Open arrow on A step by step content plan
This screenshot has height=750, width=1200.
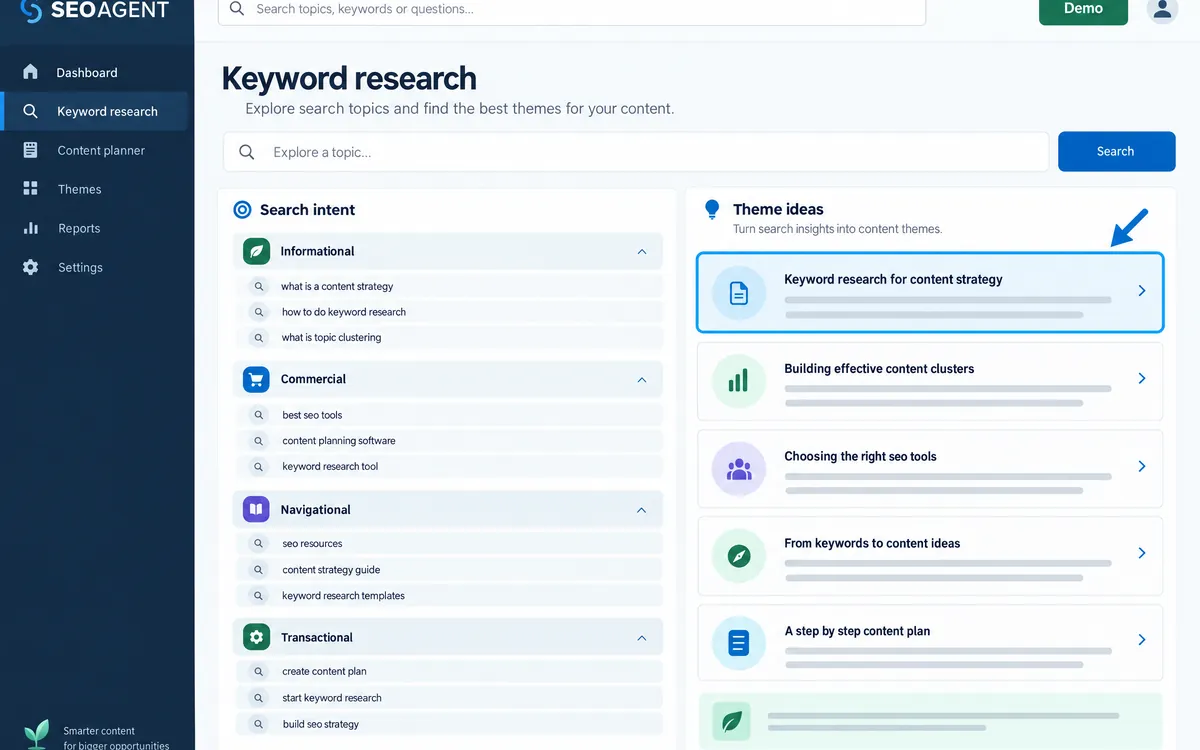1142,640
